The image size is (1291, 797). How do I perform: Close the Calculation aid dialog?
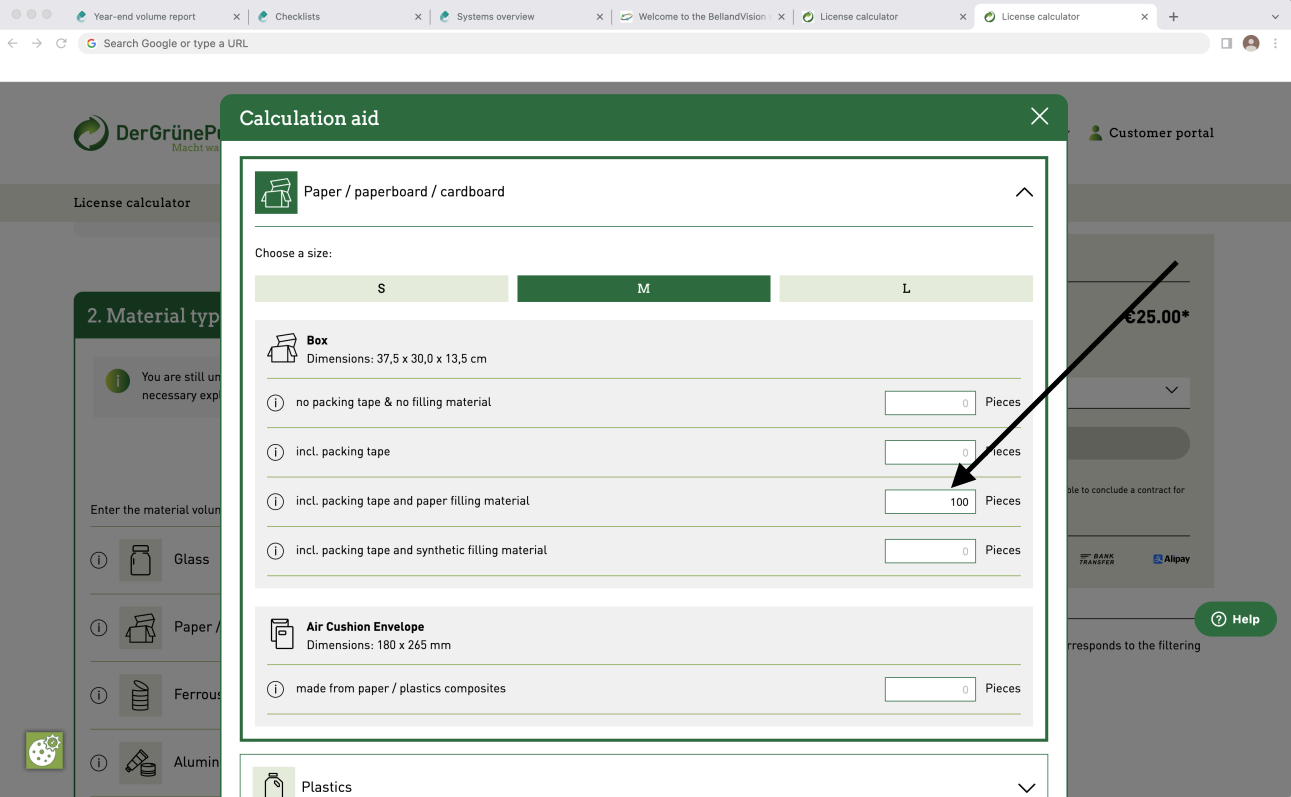pos(1039,117)
